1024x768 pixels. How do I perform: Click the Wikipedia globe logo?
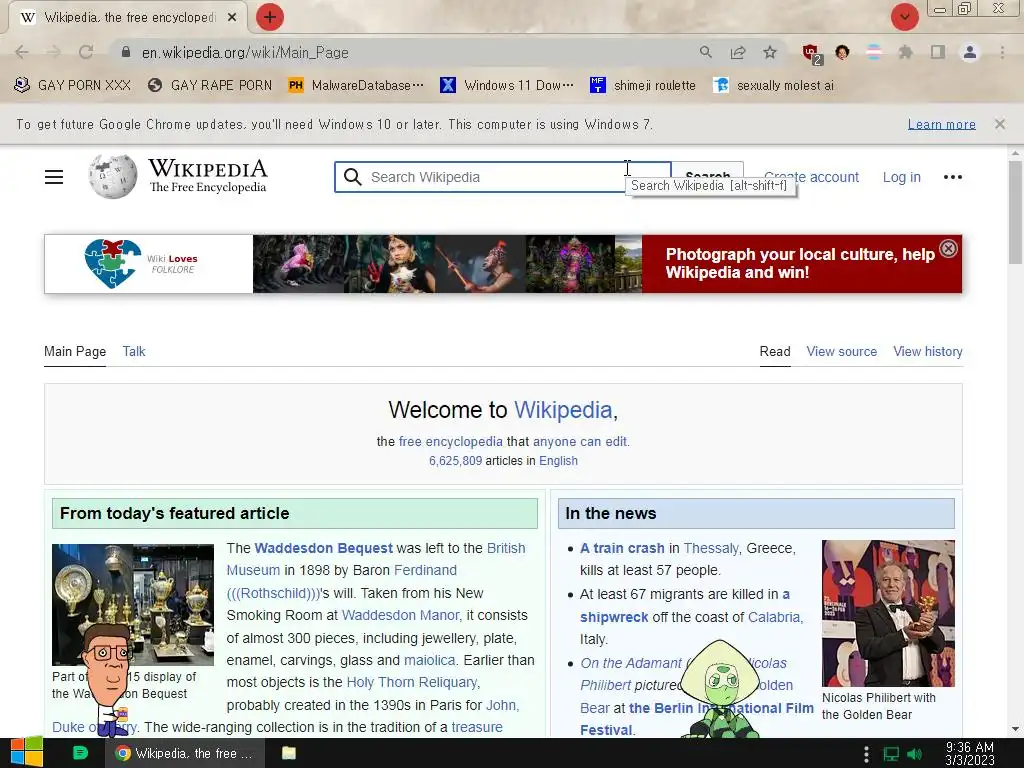pyautogui.click(x=113, y=176)
